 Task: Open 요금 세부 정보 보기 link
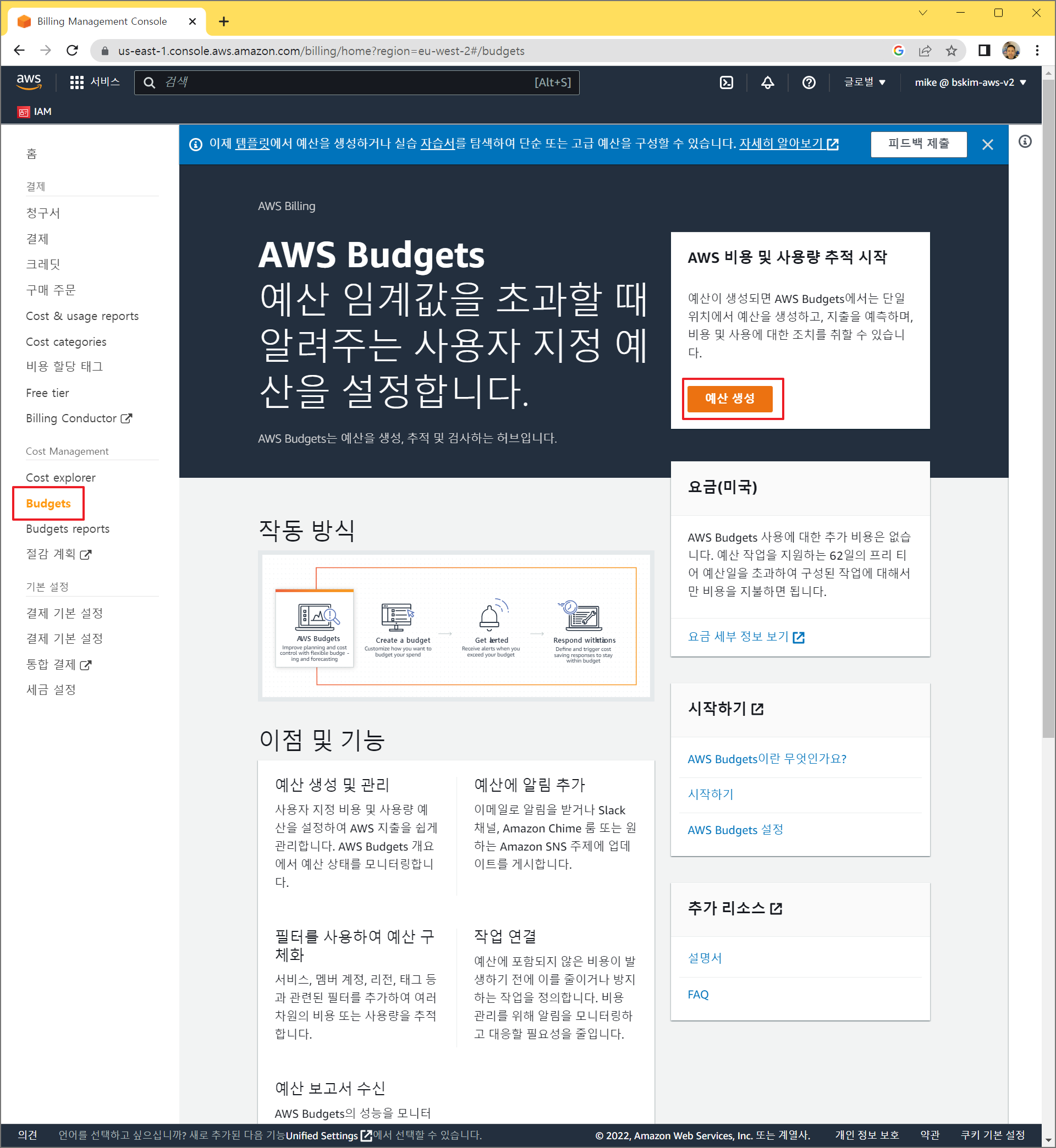point(746,637)
